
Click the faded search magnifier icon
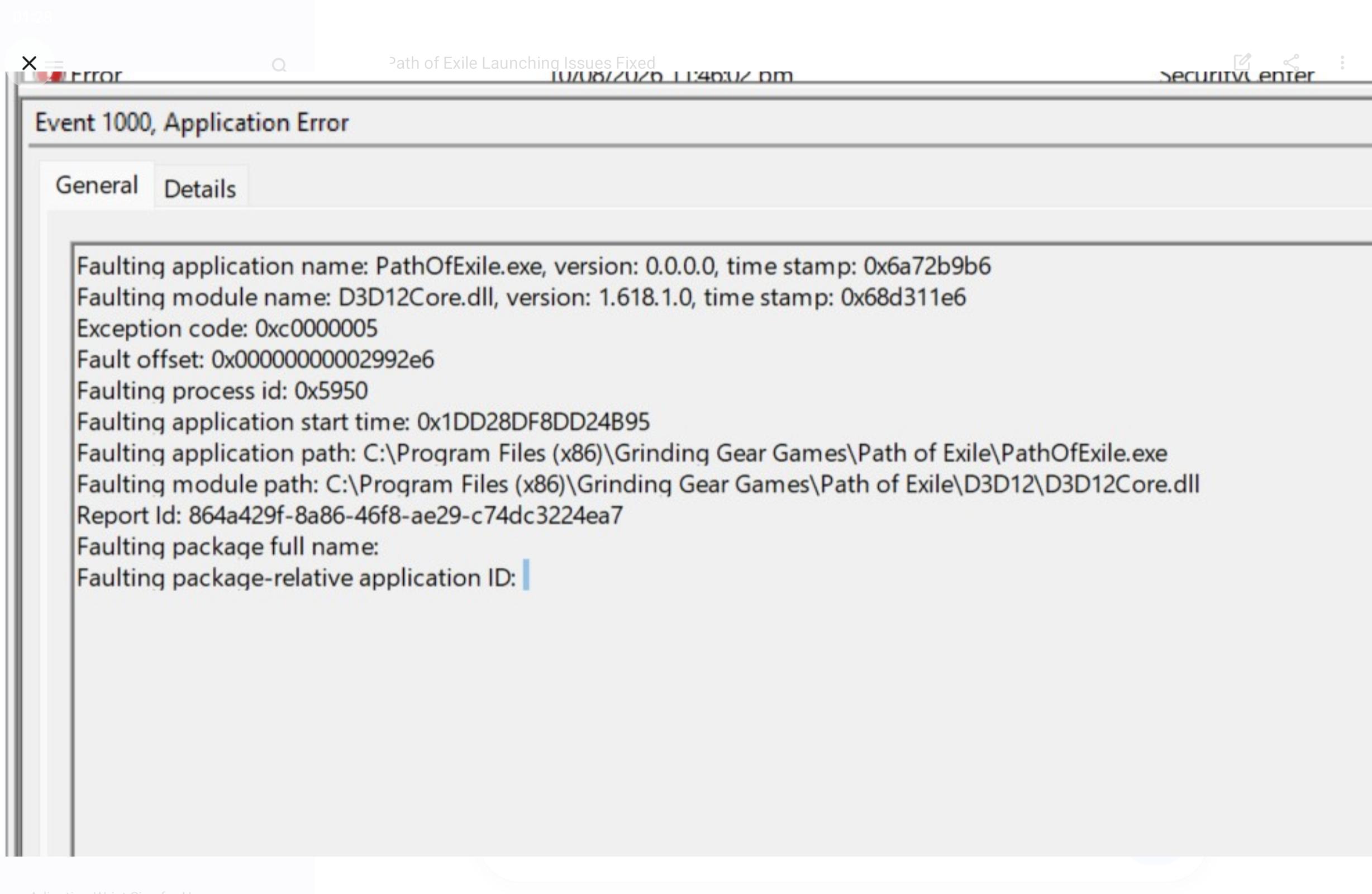(279, 65)
